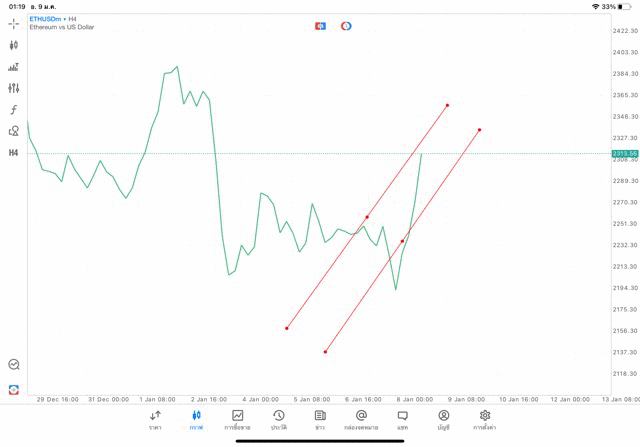Image resolution: width=640 pixels, height=447 pixels.
Task: Open the ข่าว (News) tab
Action: (320, 420)
